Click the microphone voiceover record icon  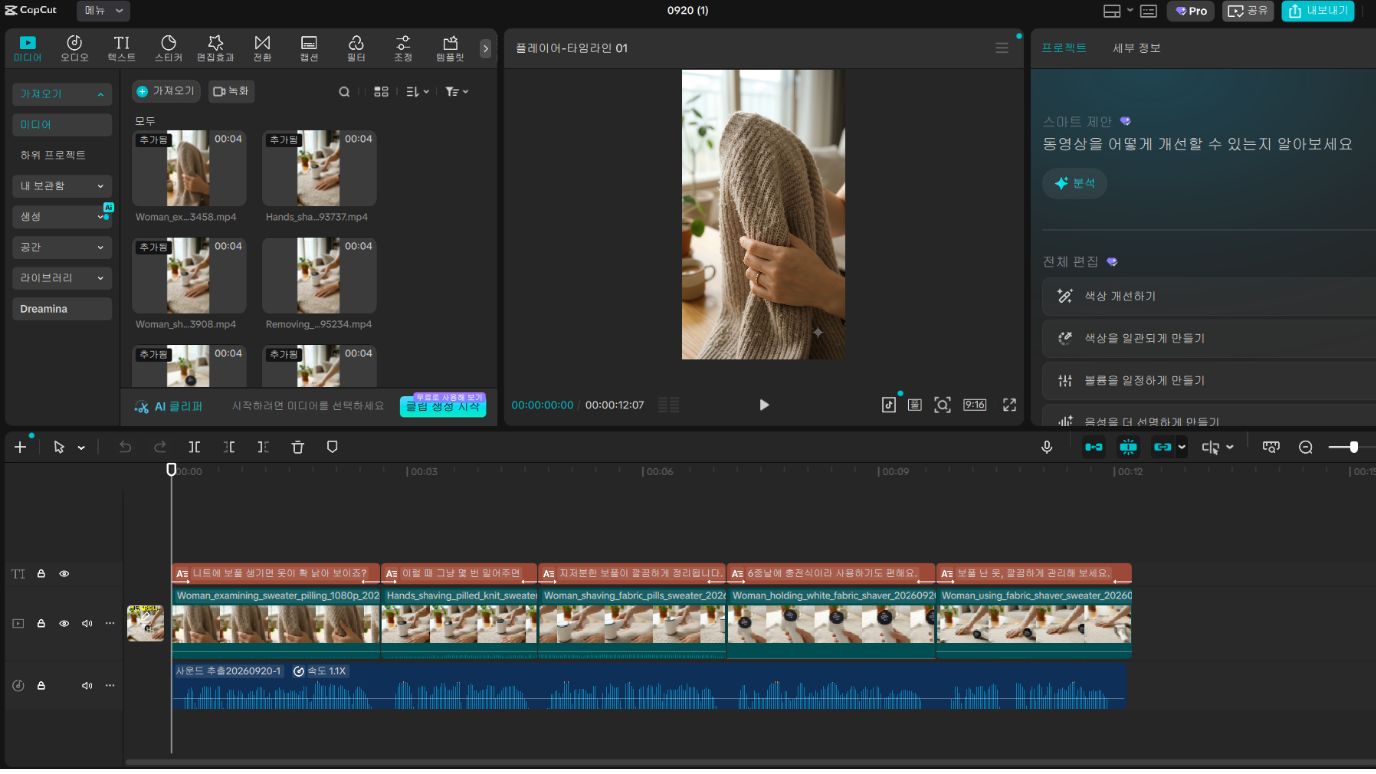[1046, 447]
